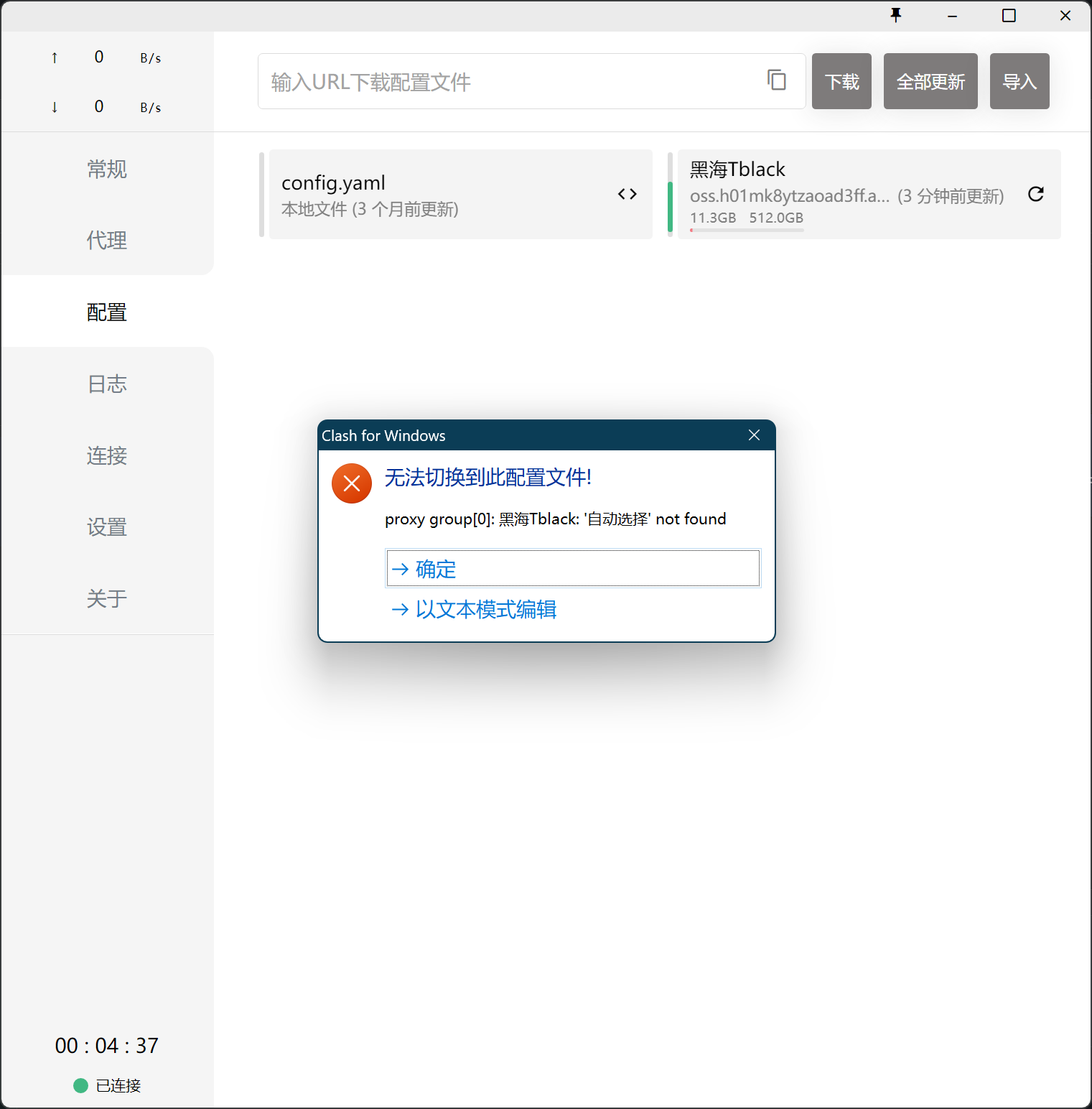Open the 常规 general tab
1092x1109 pixels.
pos(107,170)
